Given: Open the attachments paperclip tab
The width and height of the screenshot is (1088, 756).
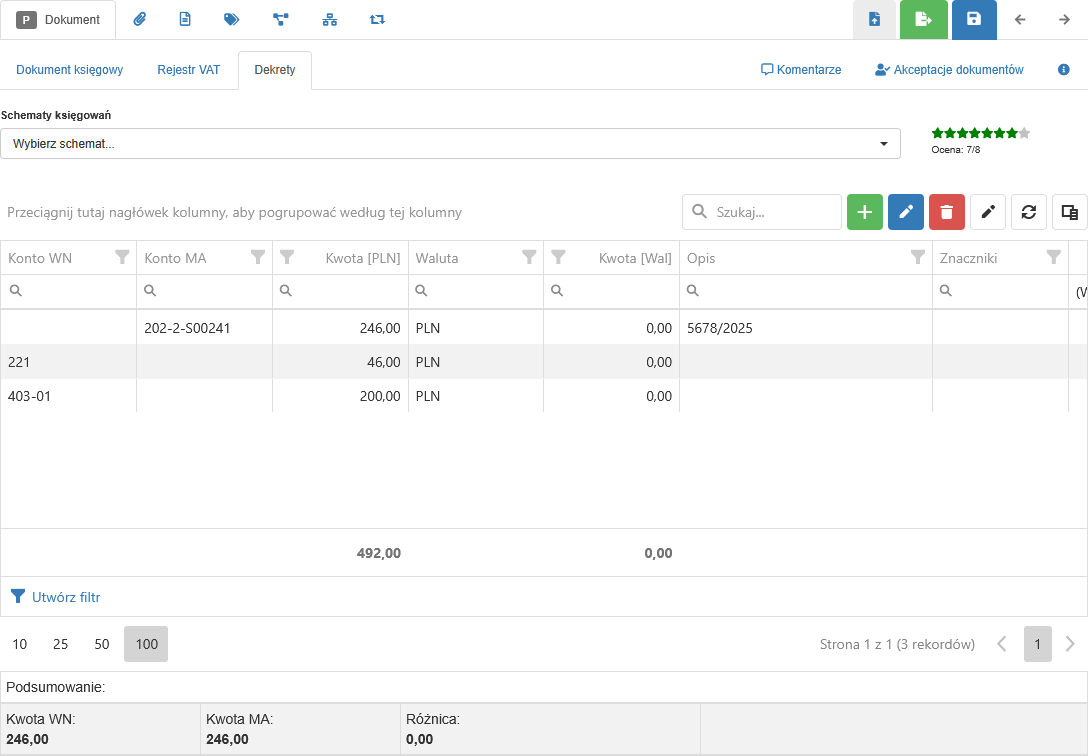Looking at the screenshot, I should (140, 19).
